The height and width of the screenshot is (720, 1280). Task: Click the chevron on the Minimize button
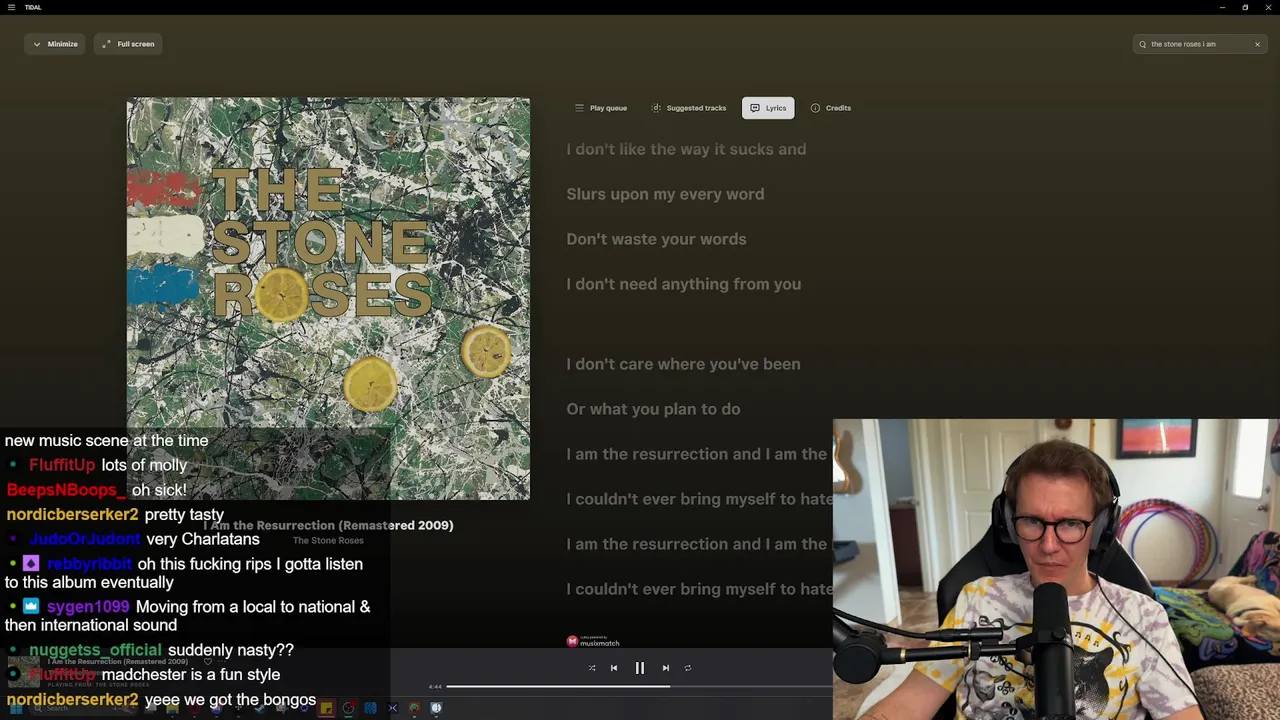click(x=37, y=44)
